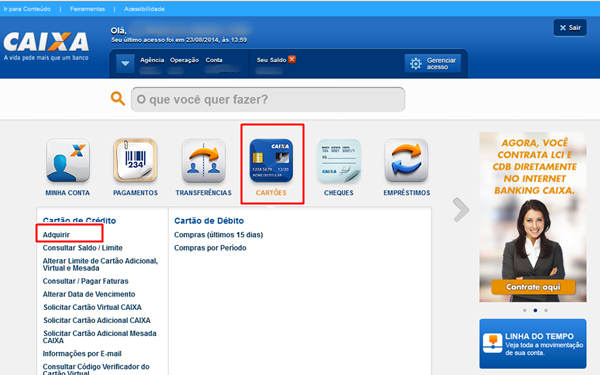Open Compras por Período link

pyautogui.click(x=210, y=248)
